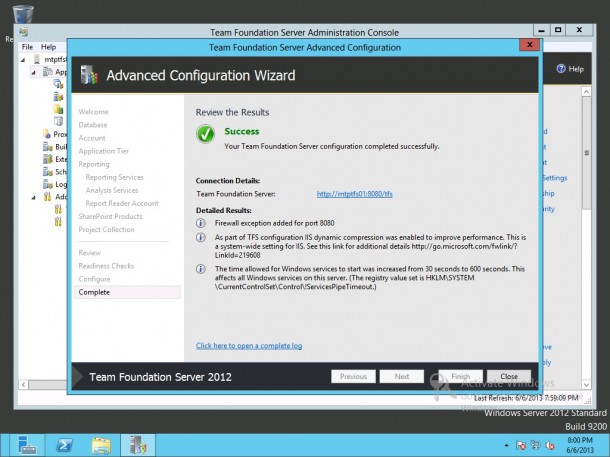
Task: Collapse the Additional Tools tree node
Action: 33,197
